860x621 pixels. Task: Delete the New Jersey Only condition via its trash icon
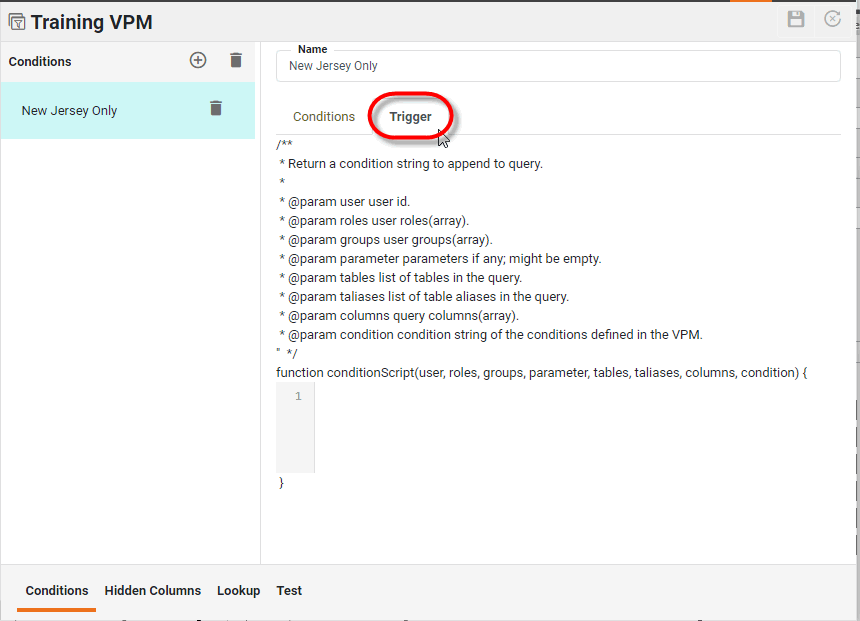click(216, 109)
